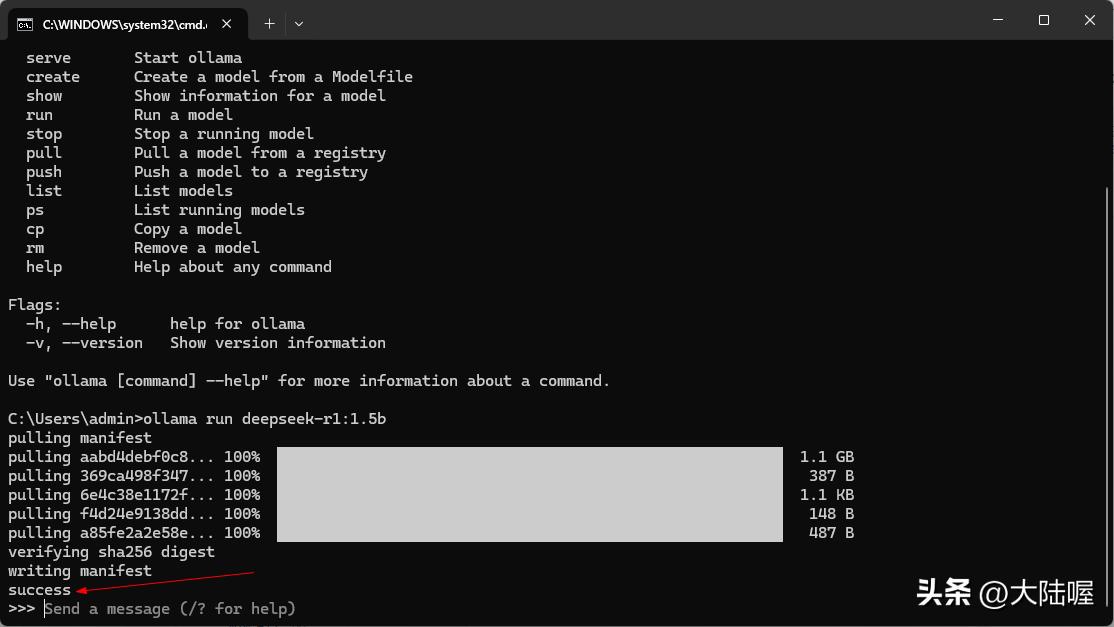Click the Send a message prompt input
Screen dimensions: 1114x627
170,609
